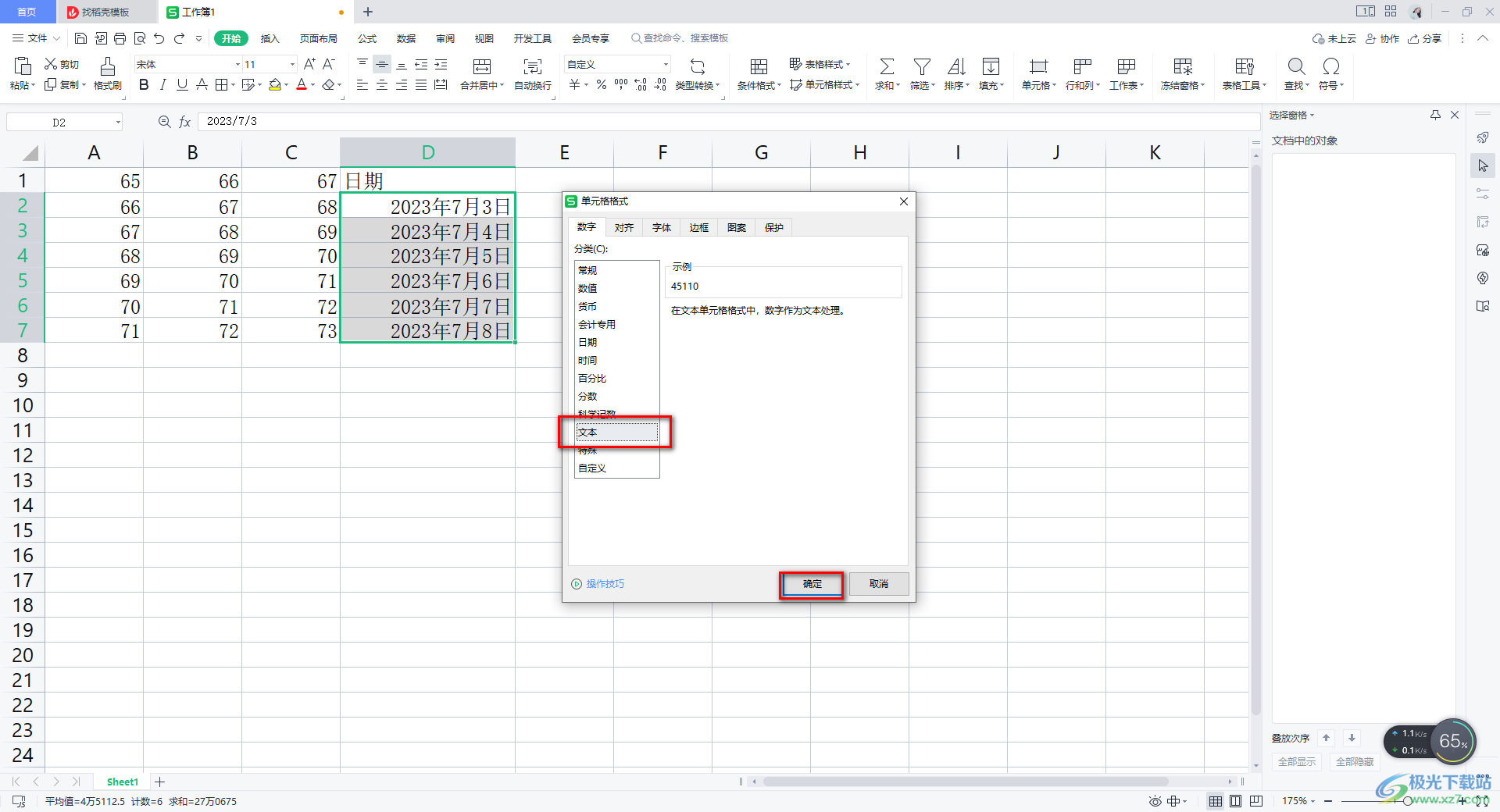Undo the last action
The width and height of the screenshot is (1500, 812).
(x=159, y=38)
